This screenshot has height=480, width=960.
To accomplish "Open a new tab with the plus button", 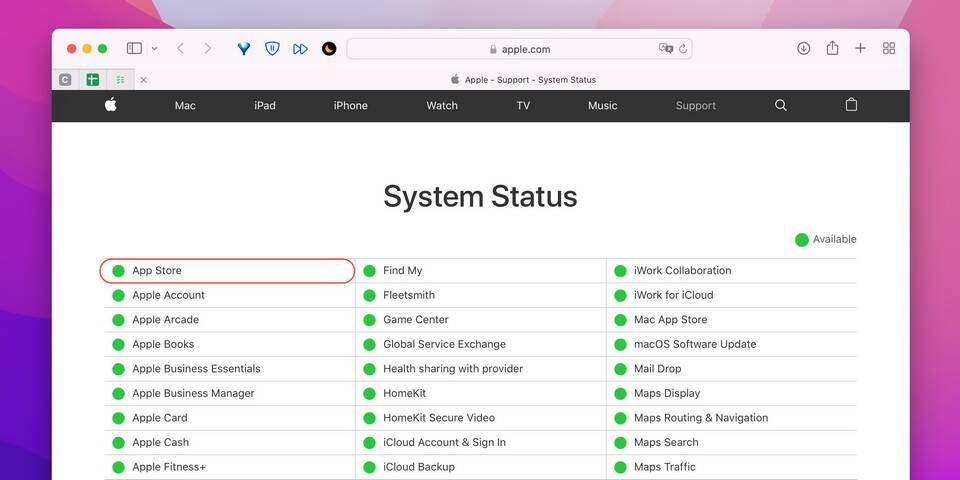I will pyautogui.click(x=860, y=48).
